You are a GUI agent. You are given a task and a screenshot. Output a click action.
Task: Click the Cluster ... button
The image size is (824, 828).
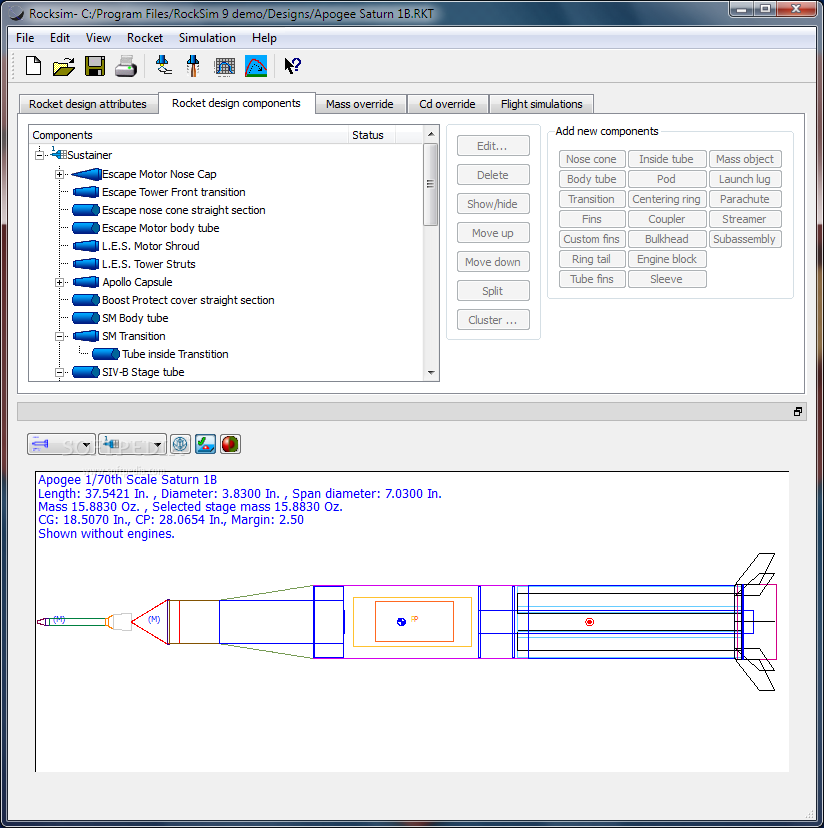(493, 320)
